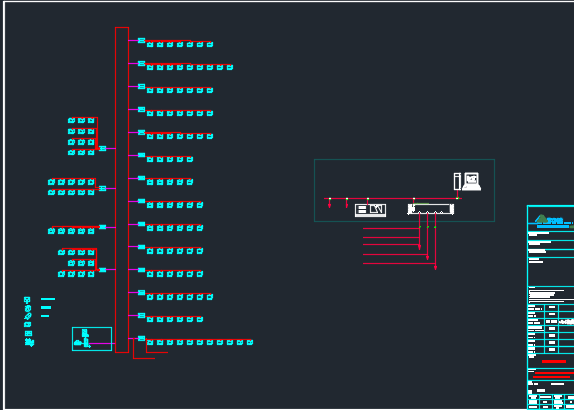
Task: Select top row's distribution box on trunk
Action: coord(142,41)
